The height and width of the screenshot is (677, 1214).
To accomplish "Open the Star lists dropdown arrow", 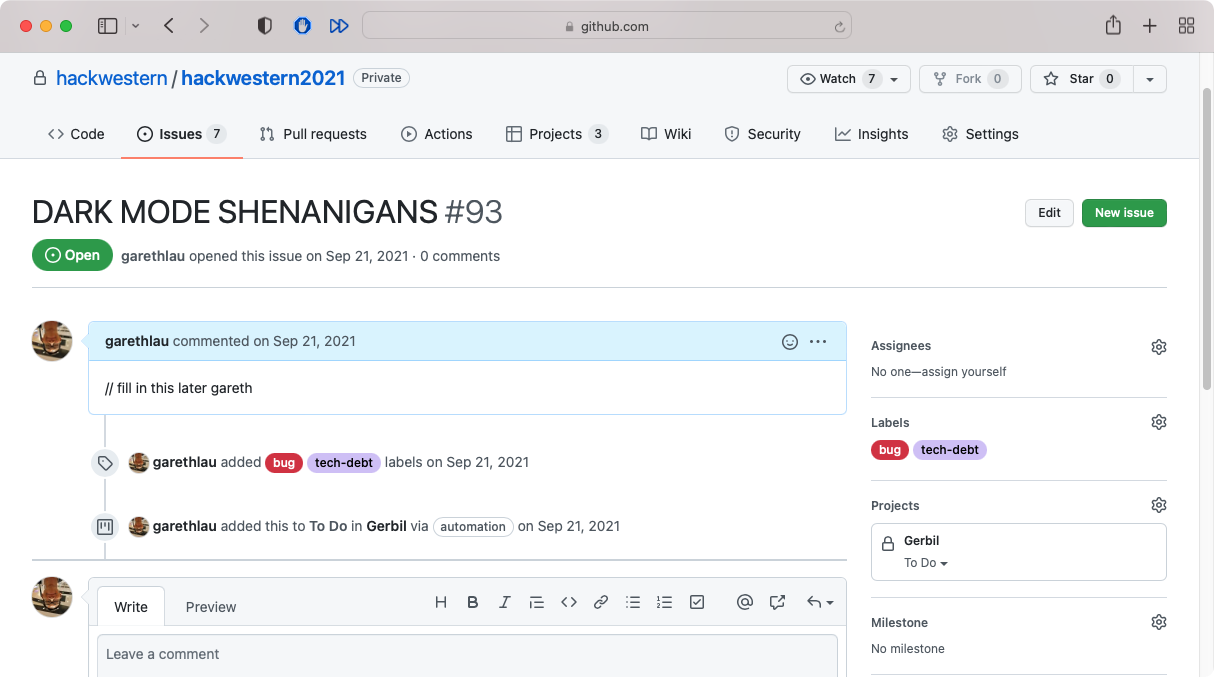I will [1150, 79].
